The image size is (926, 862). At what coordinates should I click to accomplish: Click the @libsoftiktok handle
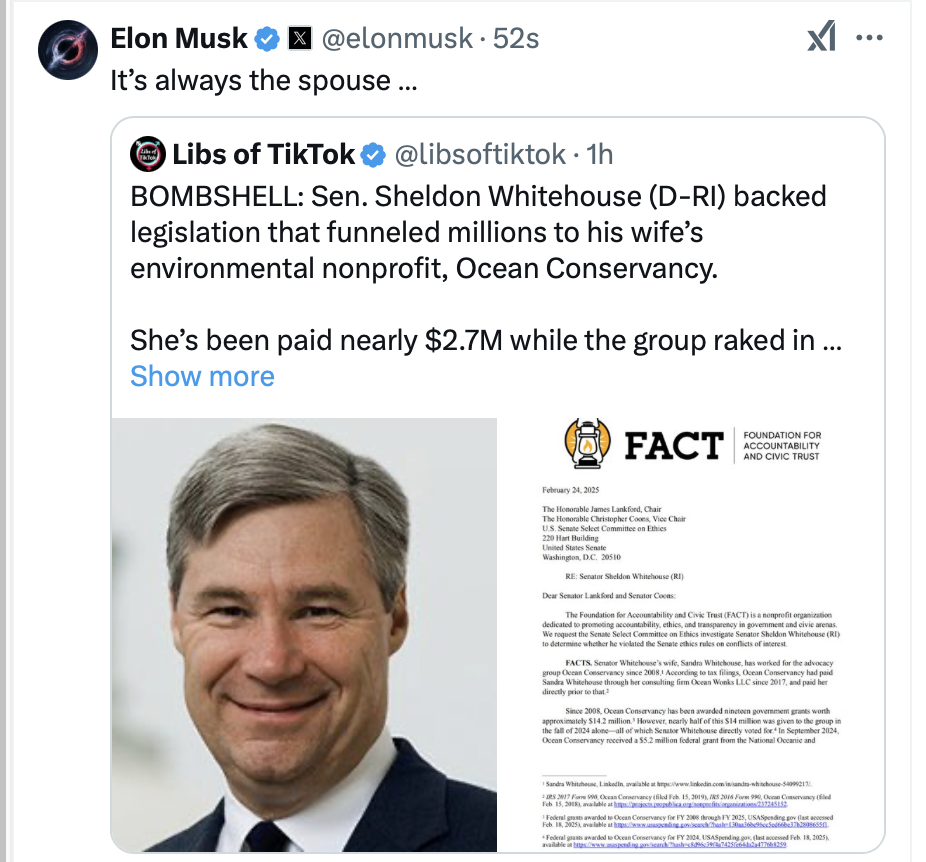(x=479, y=154)
